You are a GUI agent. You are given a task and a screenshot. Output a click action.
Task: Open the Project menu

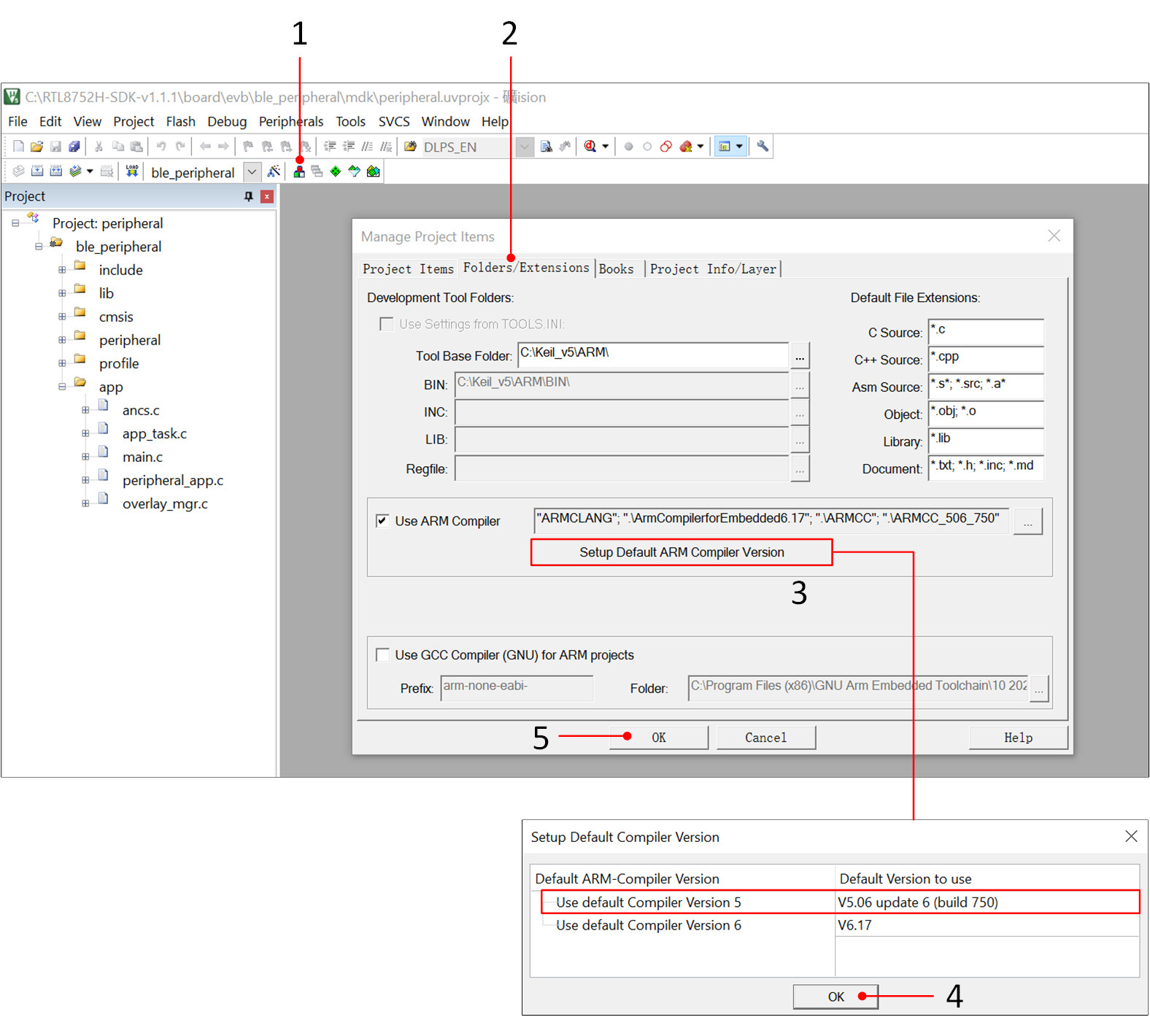pos(134,122)
